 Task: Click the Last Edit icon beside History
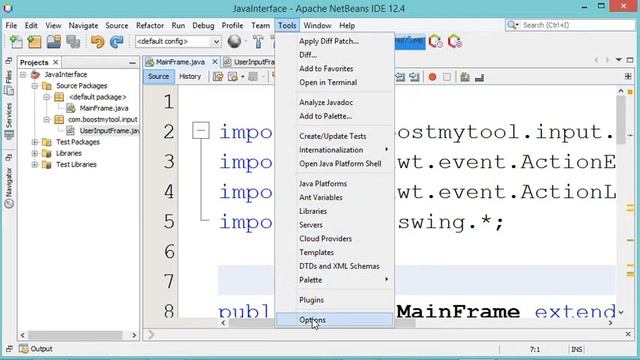click(218, 77)
